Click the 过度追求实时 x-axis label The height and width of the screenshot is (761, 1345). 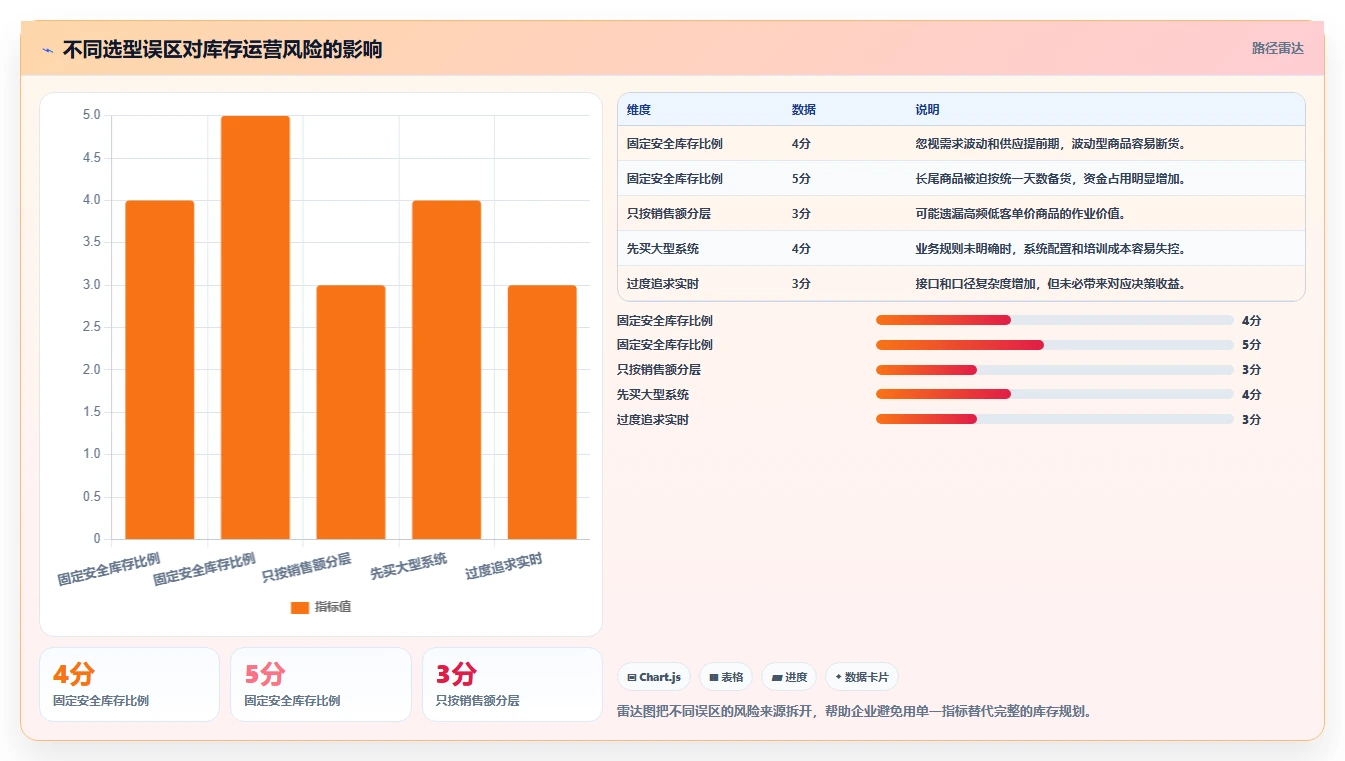click(x=504, y=566)
